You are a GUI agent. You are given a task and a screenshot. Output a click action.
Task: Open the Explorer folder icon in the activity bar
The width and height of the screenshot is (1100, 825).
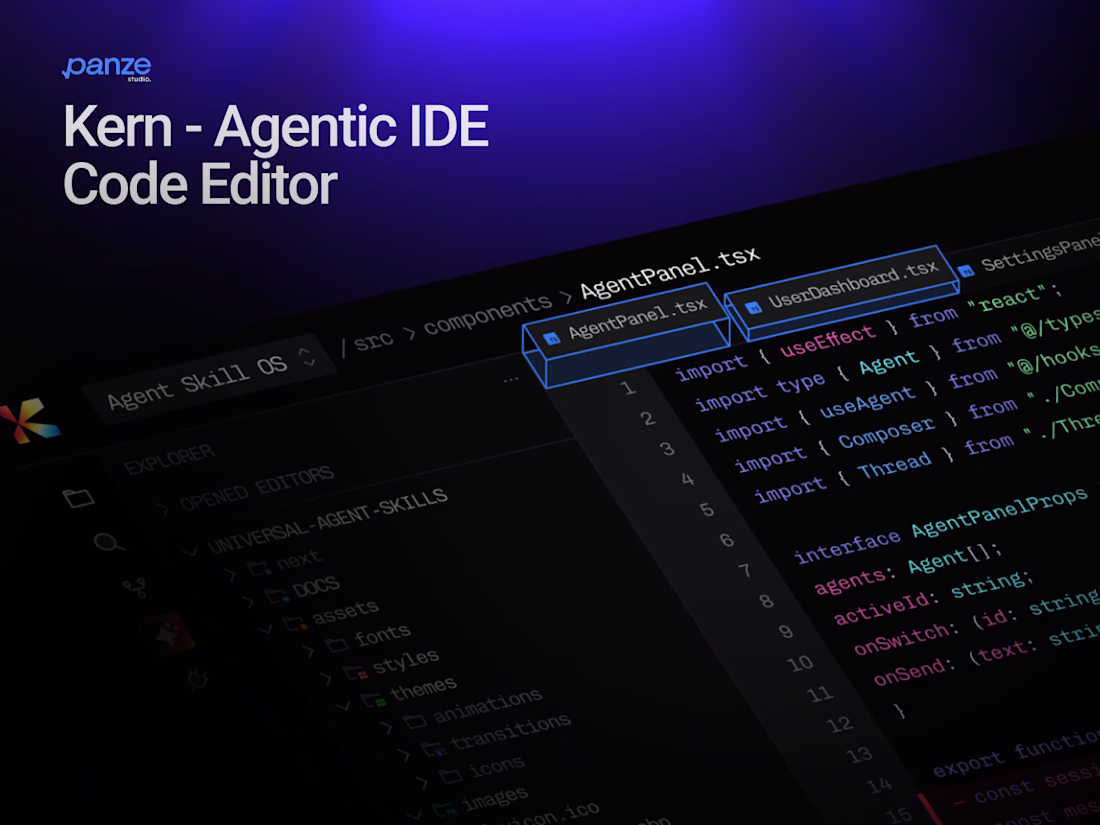pyautogui.click(x=78, y=497)
